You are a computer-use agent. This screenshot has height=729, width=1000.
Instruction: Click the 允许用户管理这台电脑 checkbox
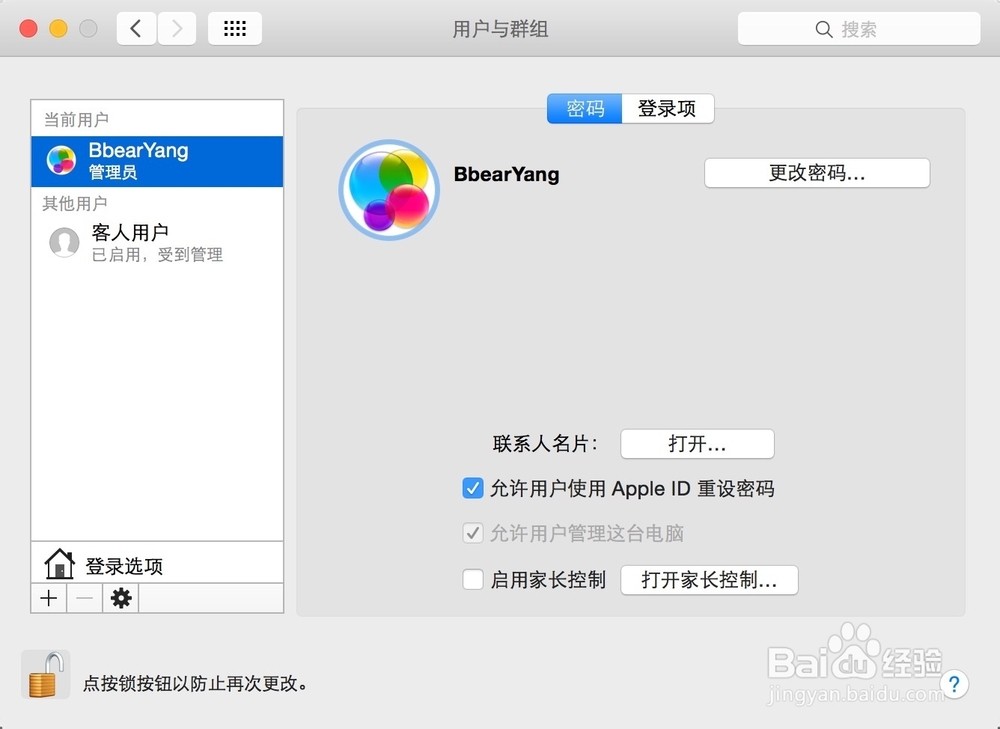pos(472,533)
